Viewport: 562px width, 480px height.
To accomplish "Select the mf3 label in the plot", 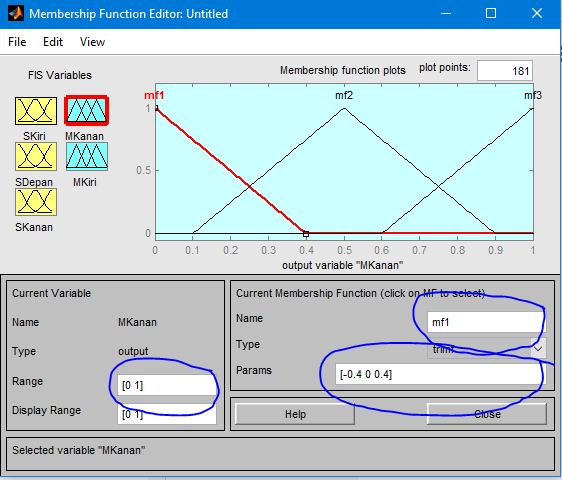I will [x=533, y=95].
